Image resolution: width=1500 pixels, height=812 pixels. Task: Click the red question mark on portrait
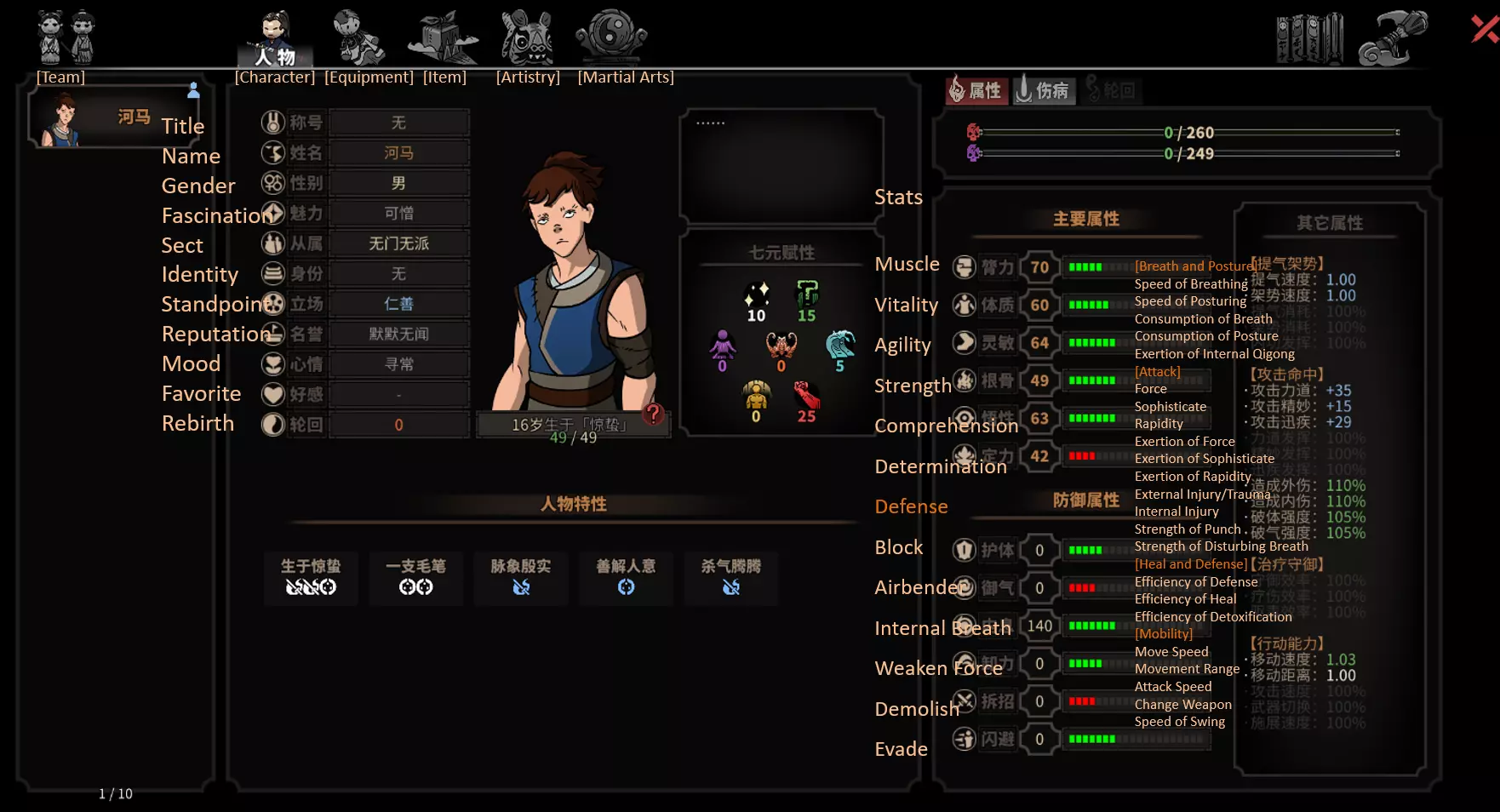coord(653,414)
